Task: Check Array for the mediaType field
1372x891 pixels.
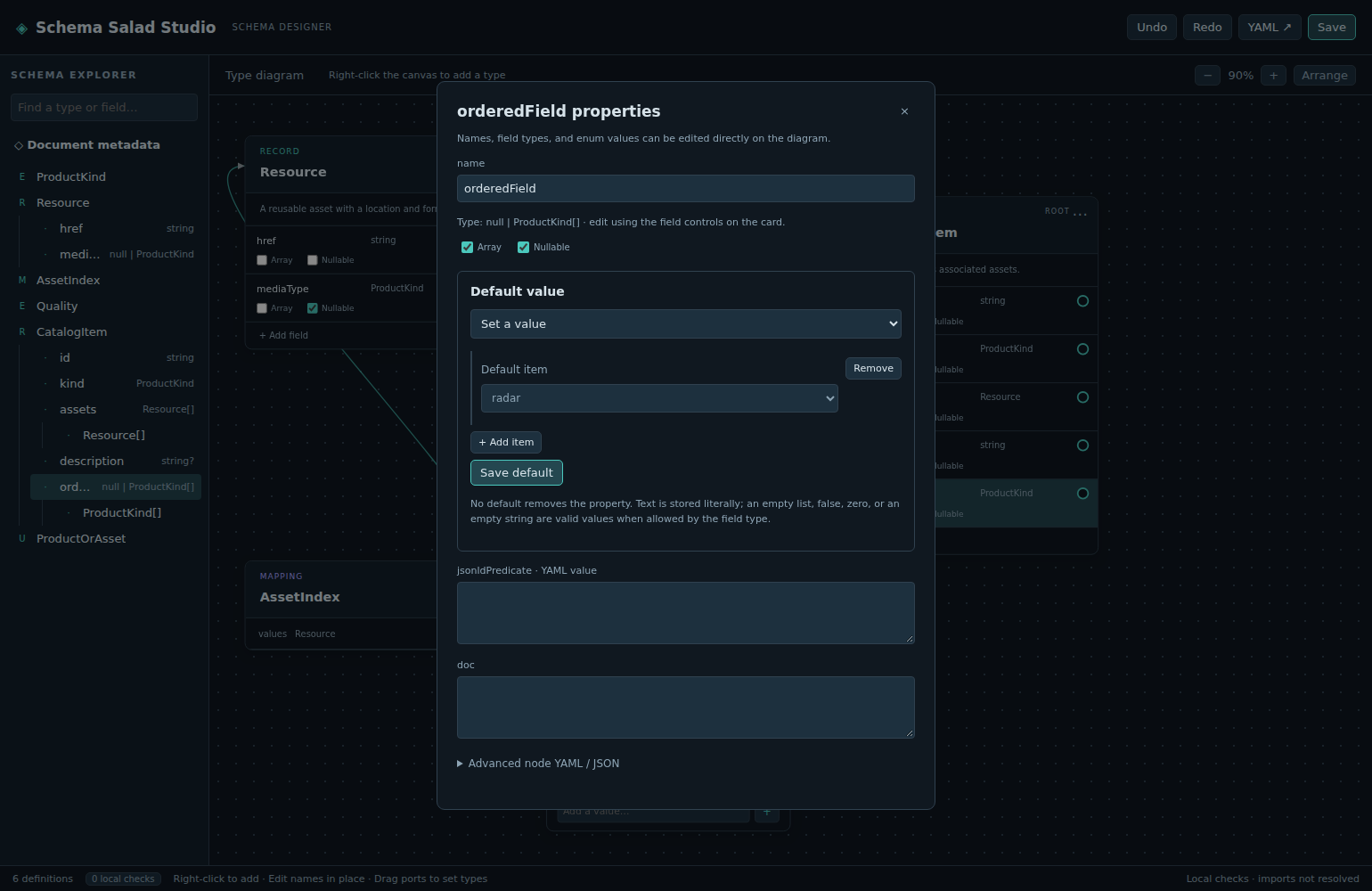Action: pyautogui.click(x=262, y=308)
